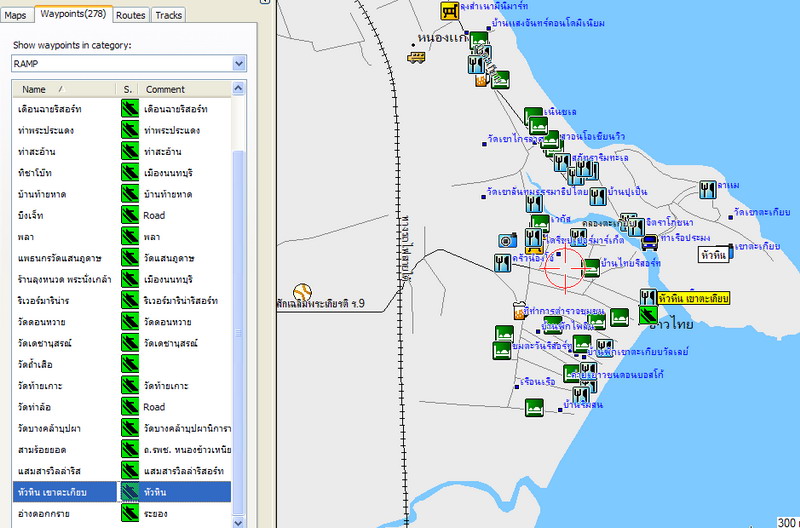Click the beer mug icon on the map

click(x=481, y=82)
